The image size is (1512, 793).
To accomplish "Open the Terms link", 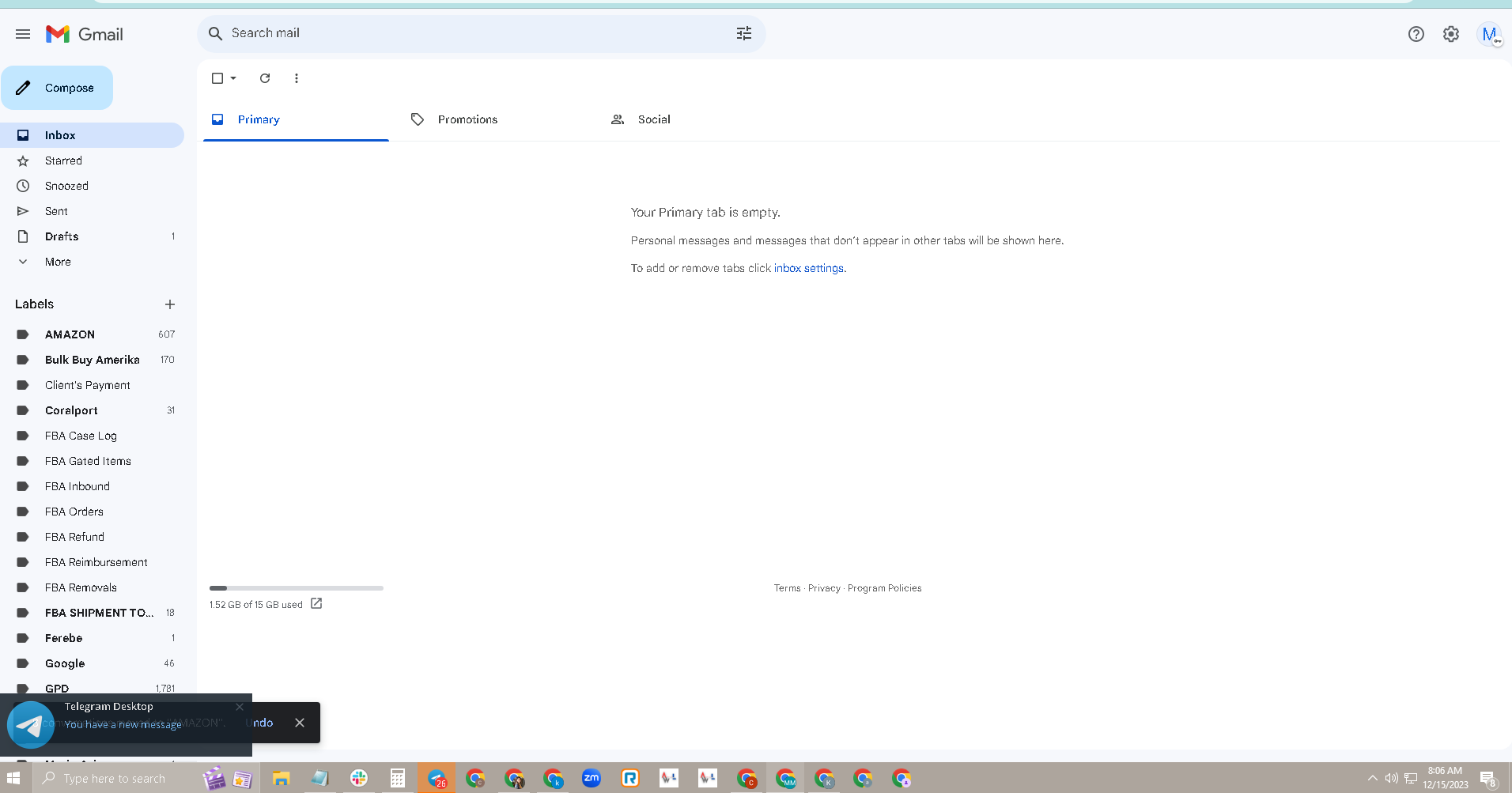I will pos(787,588).
